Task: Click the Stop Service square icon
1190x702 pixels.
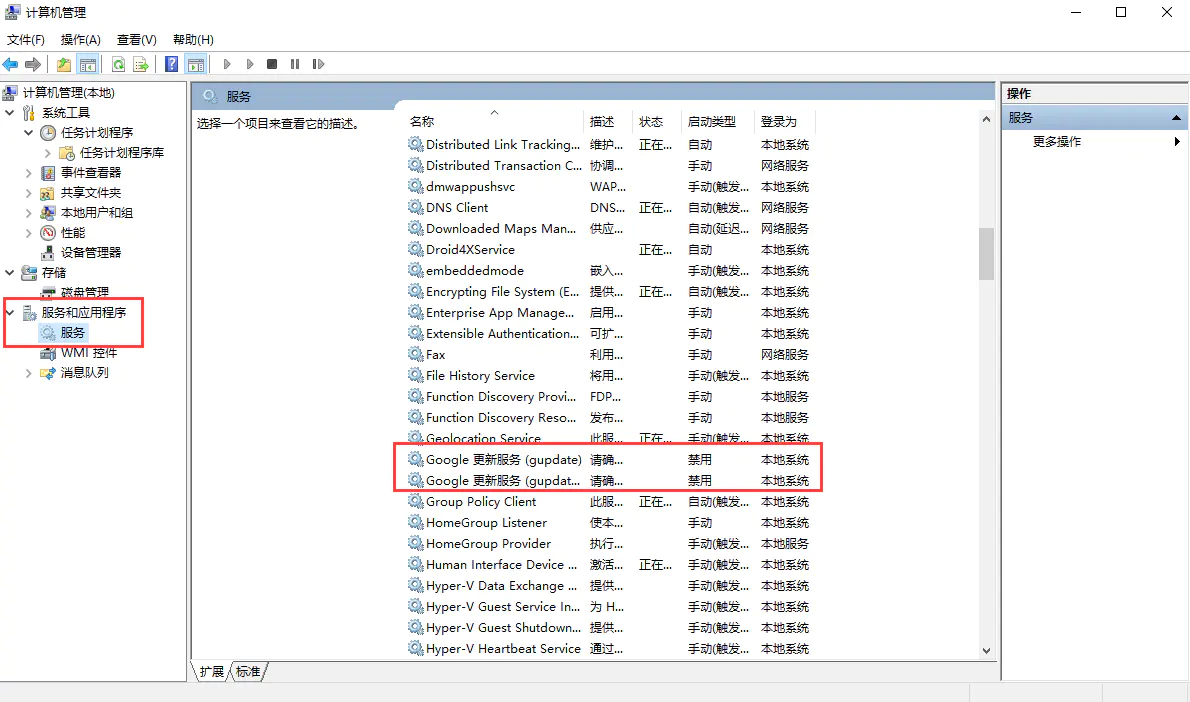Action: [x=272, y=65]
